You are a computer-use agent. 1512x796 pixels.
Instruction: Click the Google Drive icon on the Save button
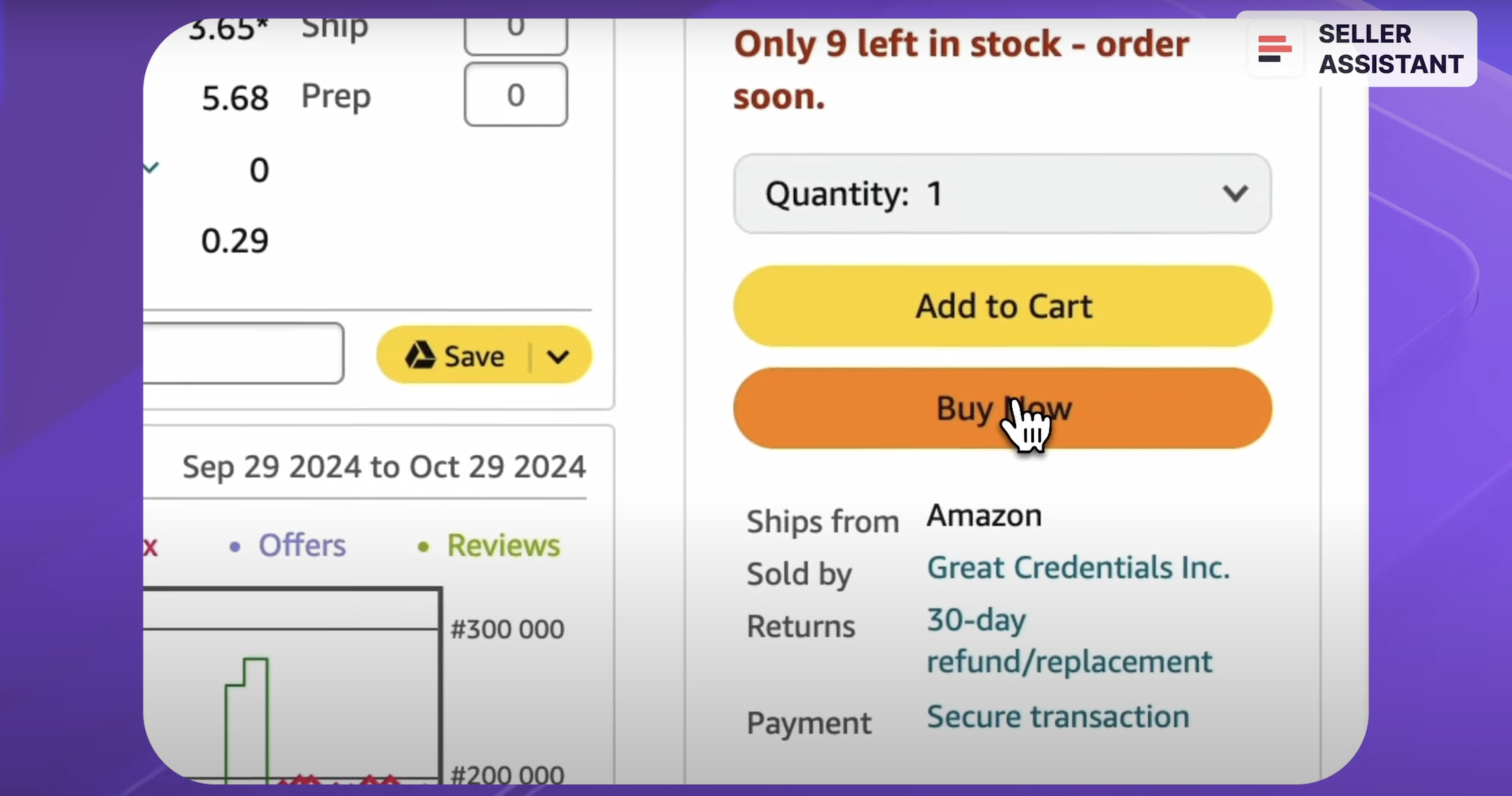tap(420, 355)
